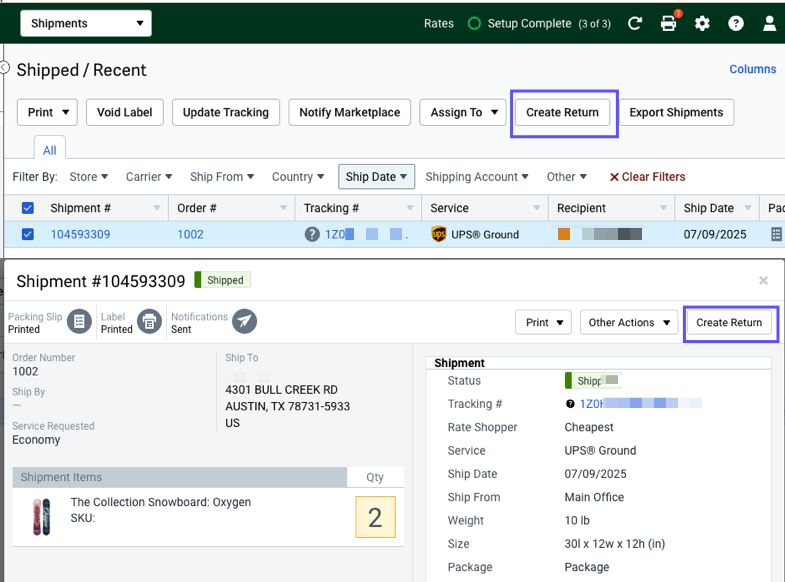
Task: Click the Notifications sent paper-plane icon
Action: [x=244, y=322]
